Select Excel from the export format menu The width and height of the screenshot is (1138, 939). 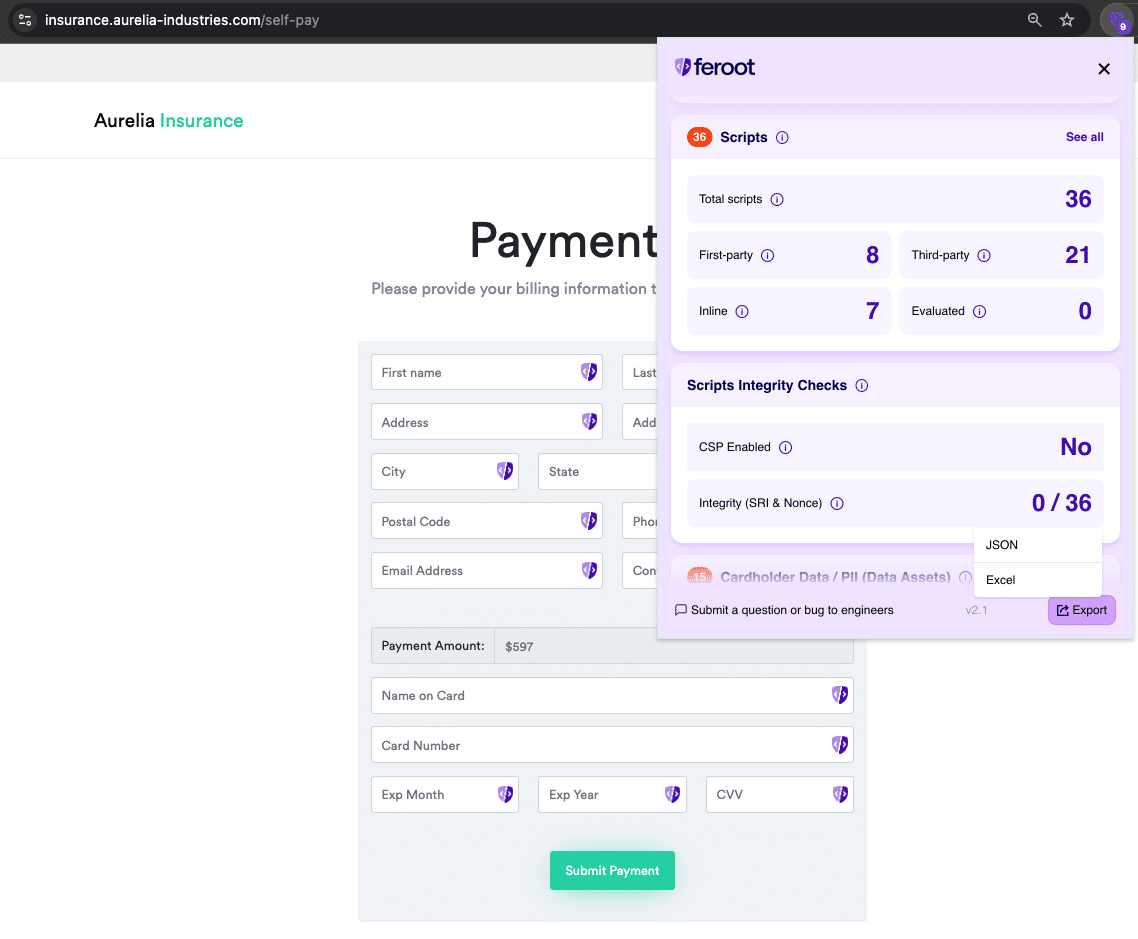pyautogui.click(x=1001, y=579)
